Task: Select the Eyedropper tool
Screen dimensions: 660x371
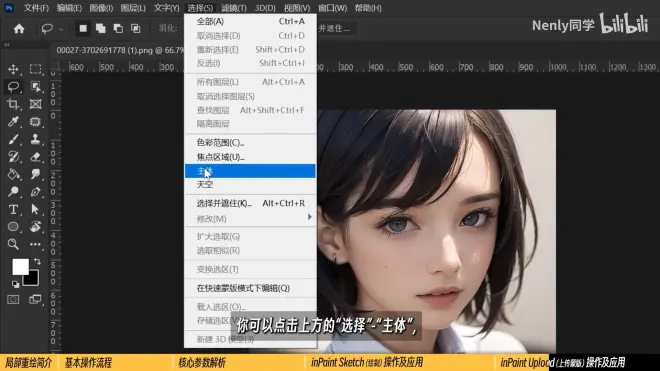Action: tap(13, 122)
